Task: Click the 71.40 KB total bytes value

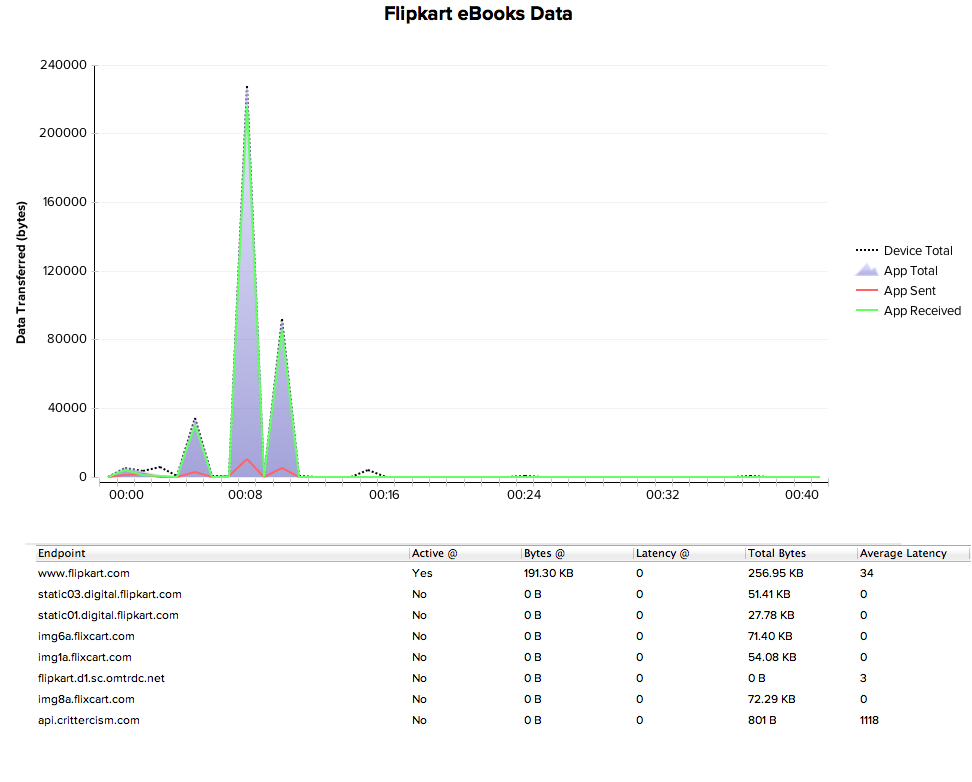Action: coord(770,636)
